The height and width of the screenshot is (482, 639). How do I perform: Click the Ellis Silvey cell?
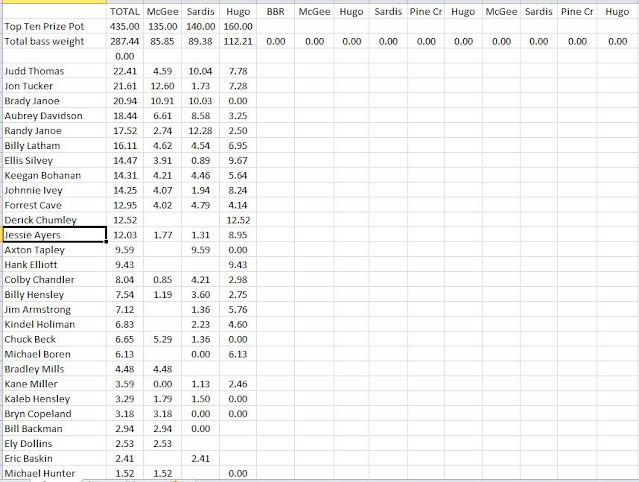[55, 160]
